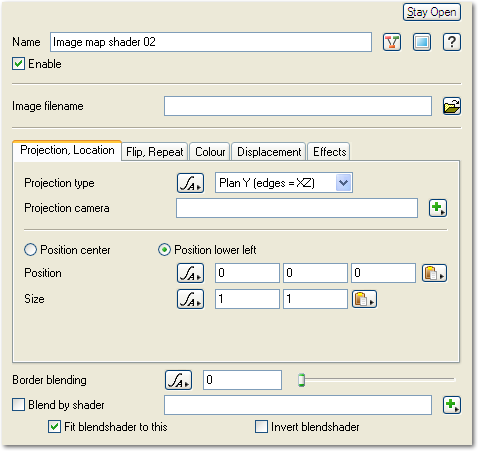
Task: Switch to the Displacement tab
Action: [x=269, y=152]
